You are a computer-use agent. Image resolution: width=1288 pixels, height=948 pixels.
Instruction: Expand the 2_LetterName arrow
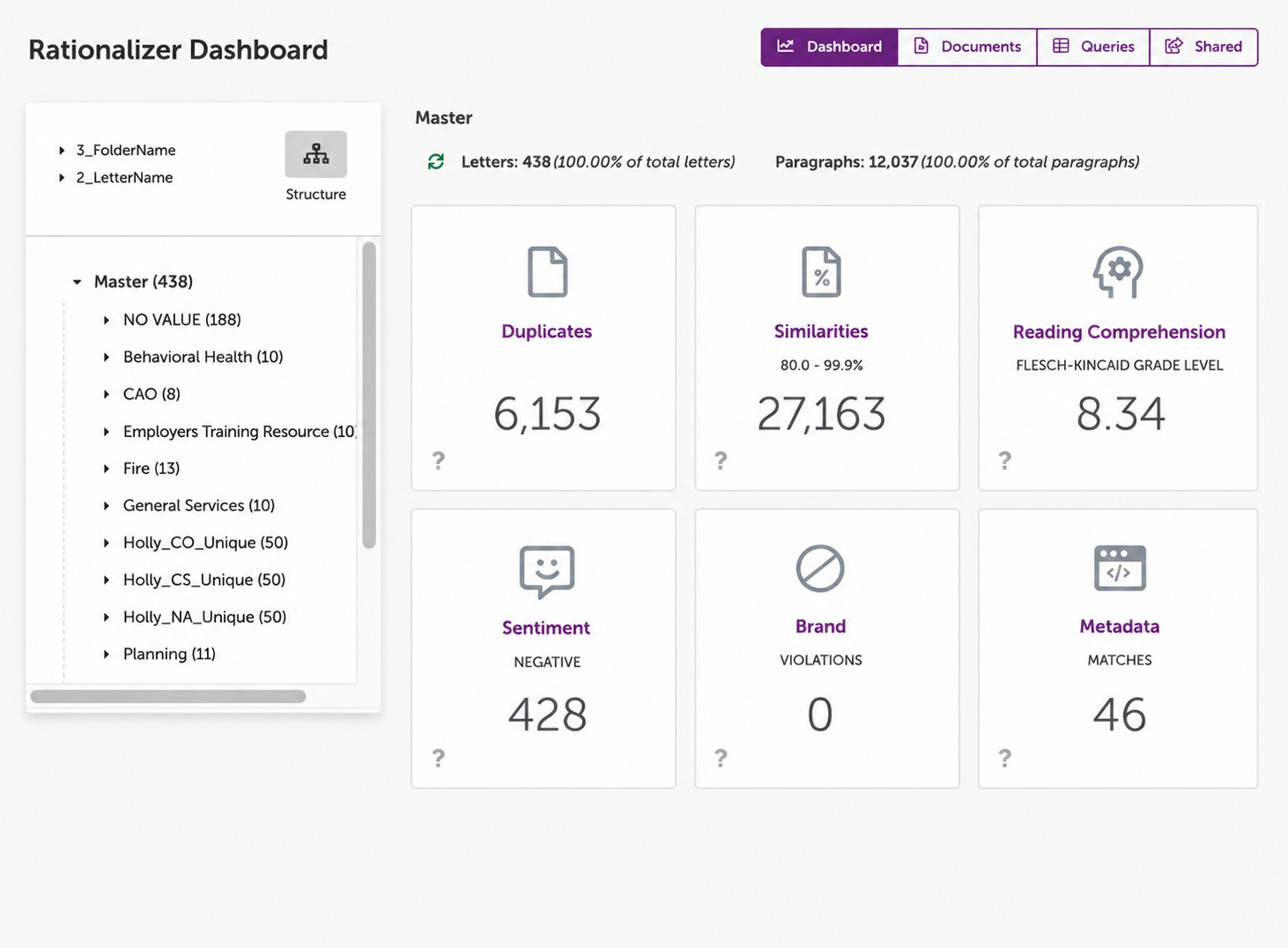(62, 178)
